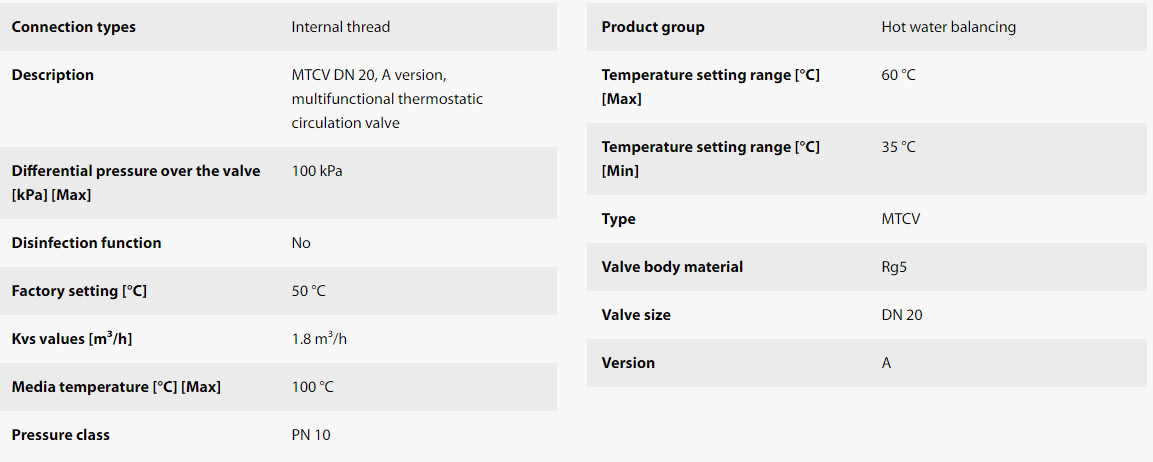Select the Kvs values label
This screenshot has height=462, width=1153.
tap(72, 338)
